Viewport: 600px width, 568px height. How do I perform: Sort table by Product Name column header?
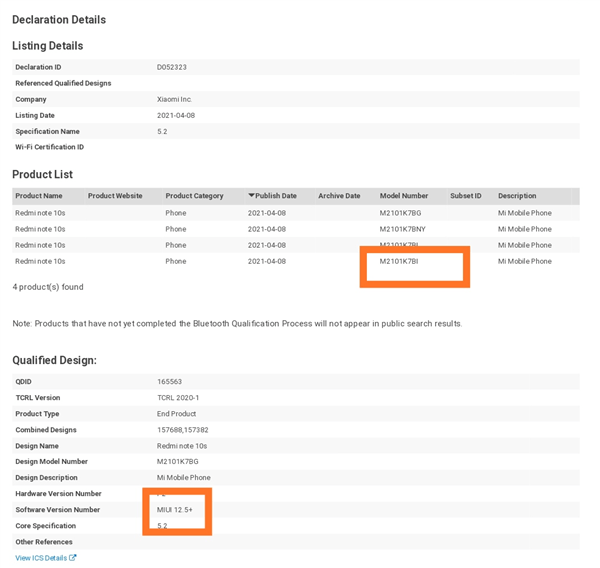point(39,196)
